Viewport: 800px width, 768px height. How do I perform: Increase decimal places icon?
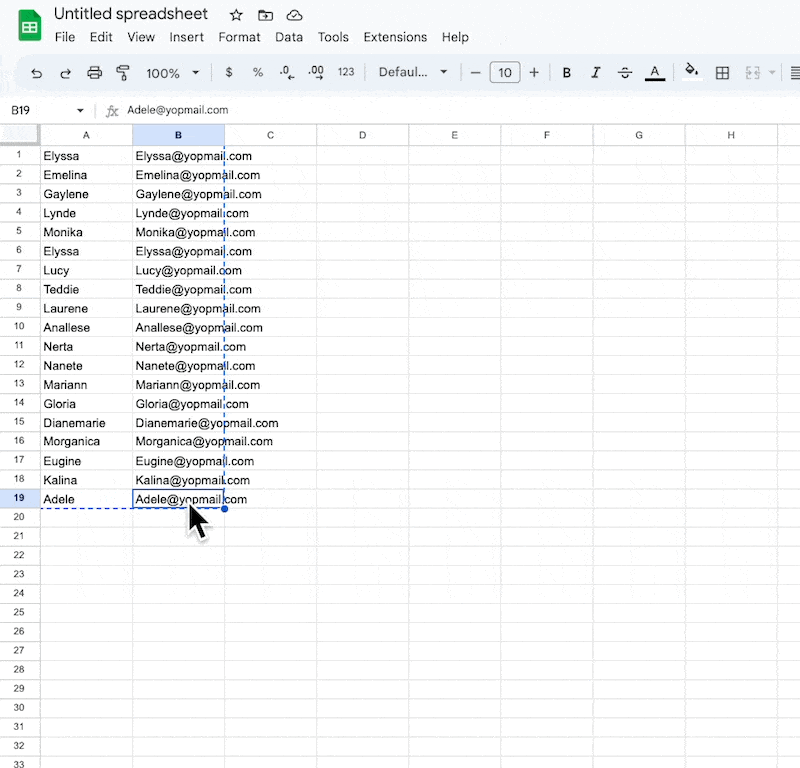pos(316,72)
